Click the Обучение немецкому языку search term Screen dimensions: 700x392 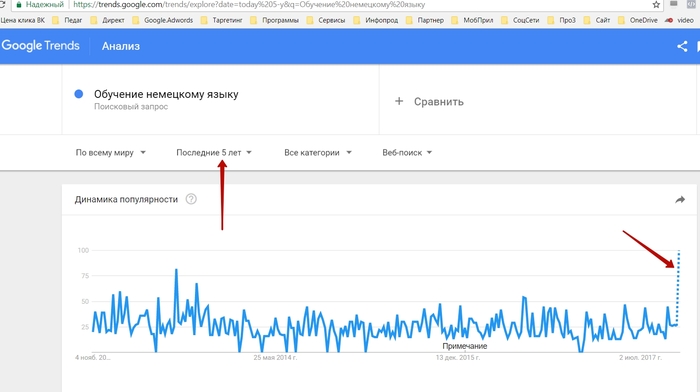(x=166, y=94)
